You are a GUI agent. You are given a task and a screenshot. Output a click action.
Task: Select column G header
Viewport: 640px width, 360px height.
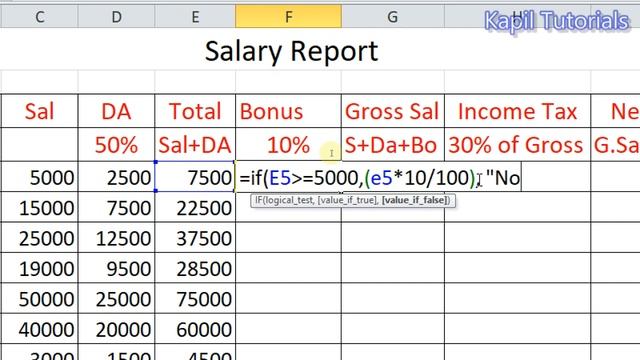pos(393,17)
